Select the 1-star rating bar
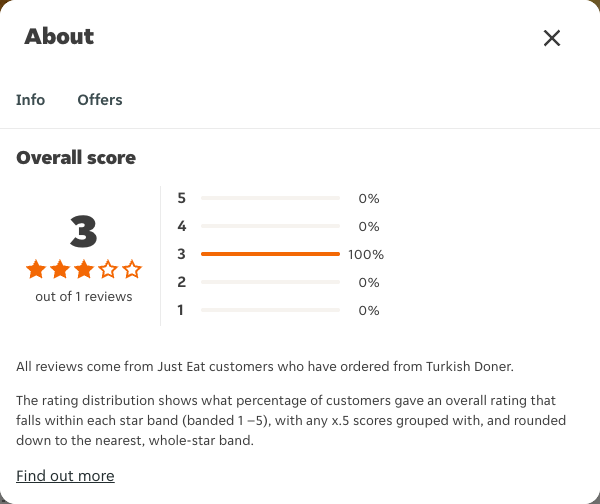600x504 pixels. (x=270, y=310)
